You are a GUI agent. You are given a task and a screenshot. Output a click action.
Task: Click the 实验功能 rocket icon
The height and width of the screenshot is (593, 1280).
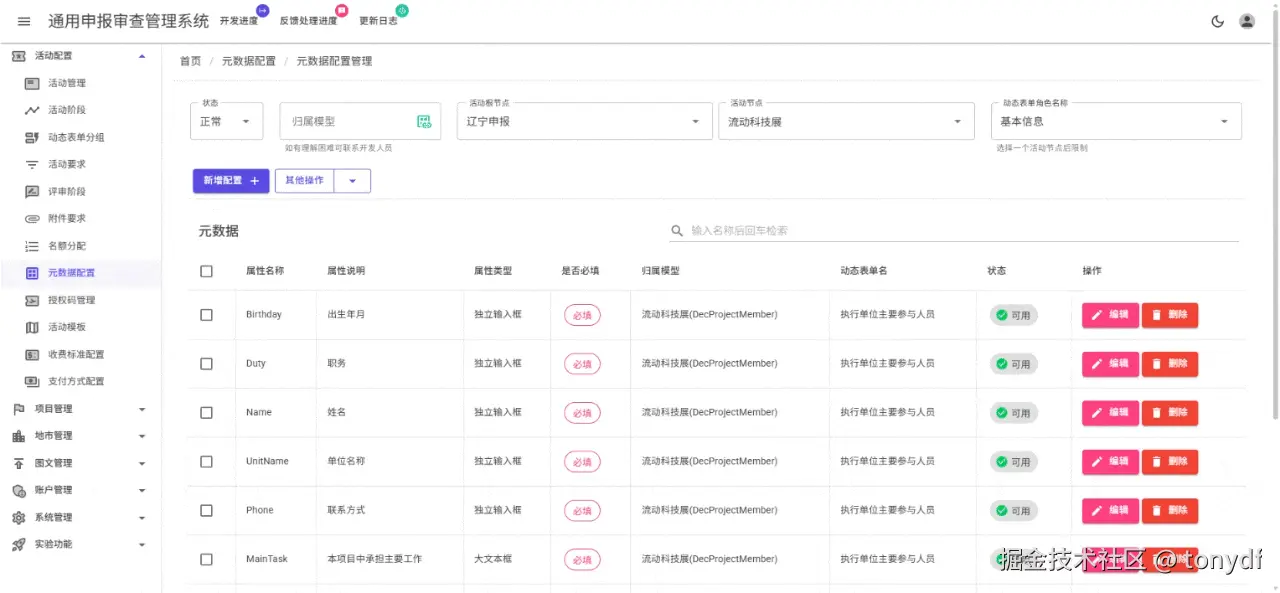click(18, 544)
